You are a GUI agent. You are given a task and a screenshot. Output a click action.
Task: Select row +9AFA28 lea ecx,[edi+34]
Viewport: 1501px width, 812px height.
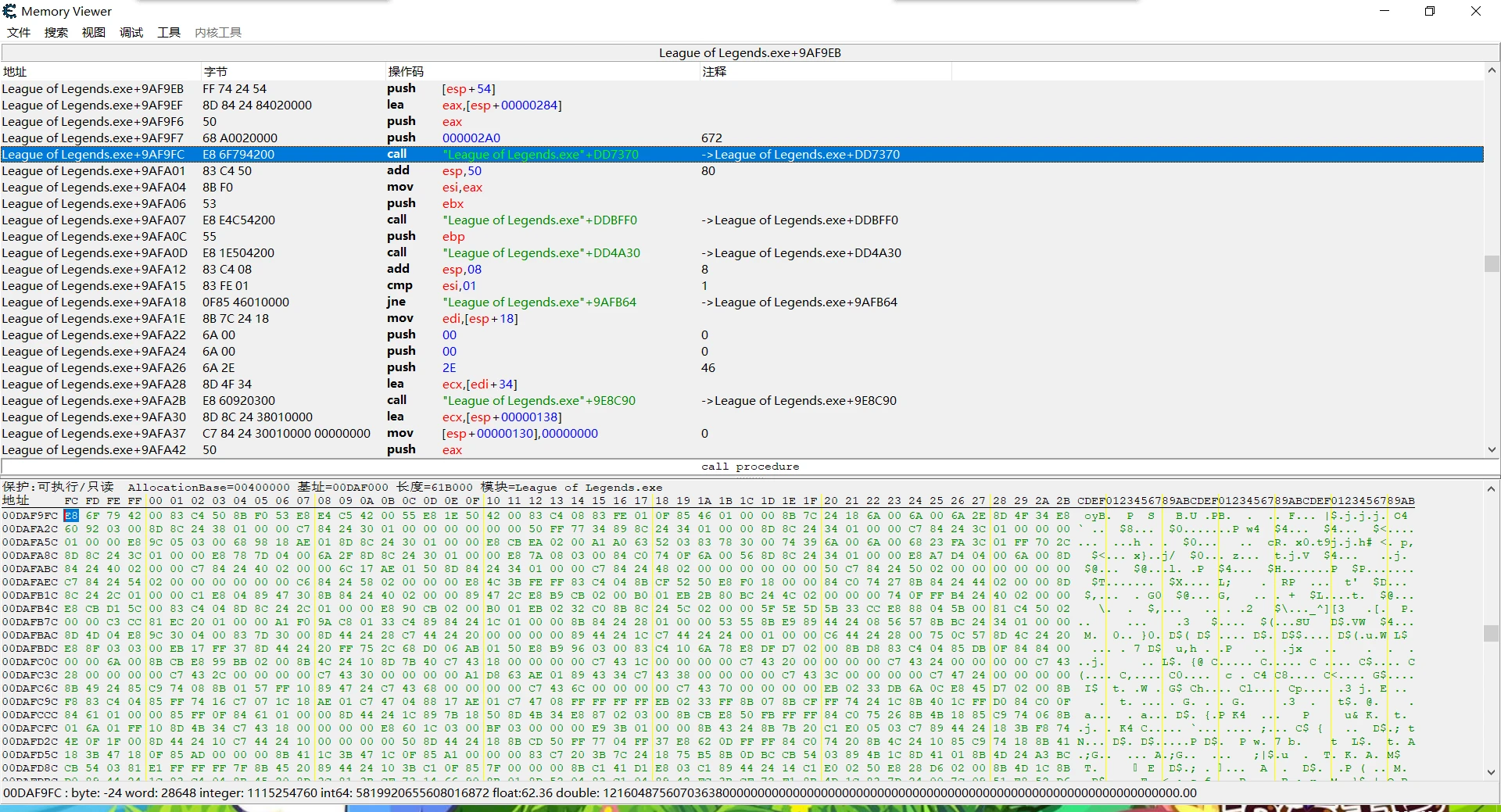click(x=742, y=384)
